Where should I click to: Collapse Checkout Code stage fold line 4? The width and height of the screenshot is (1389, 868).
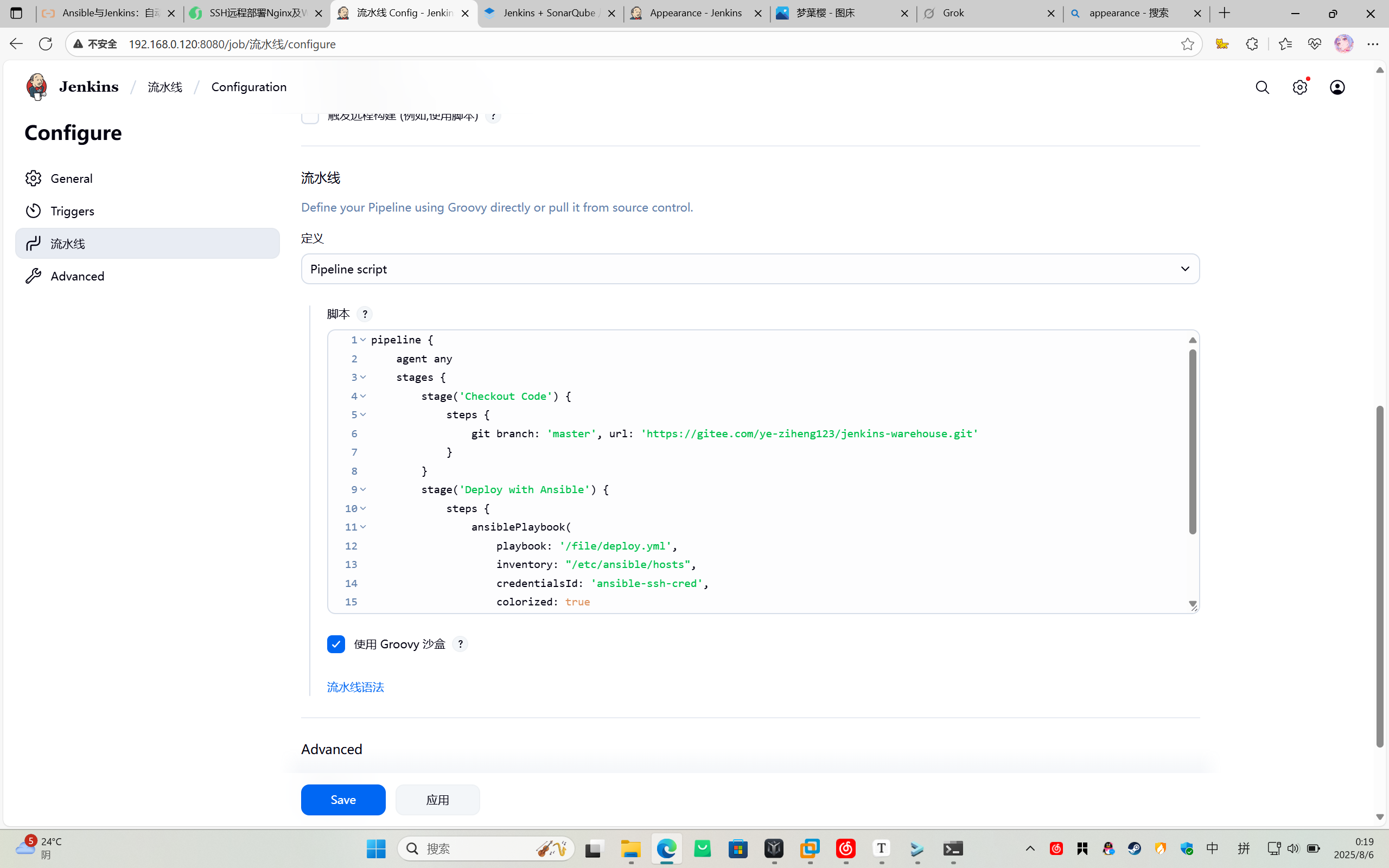tap(363, 396)
